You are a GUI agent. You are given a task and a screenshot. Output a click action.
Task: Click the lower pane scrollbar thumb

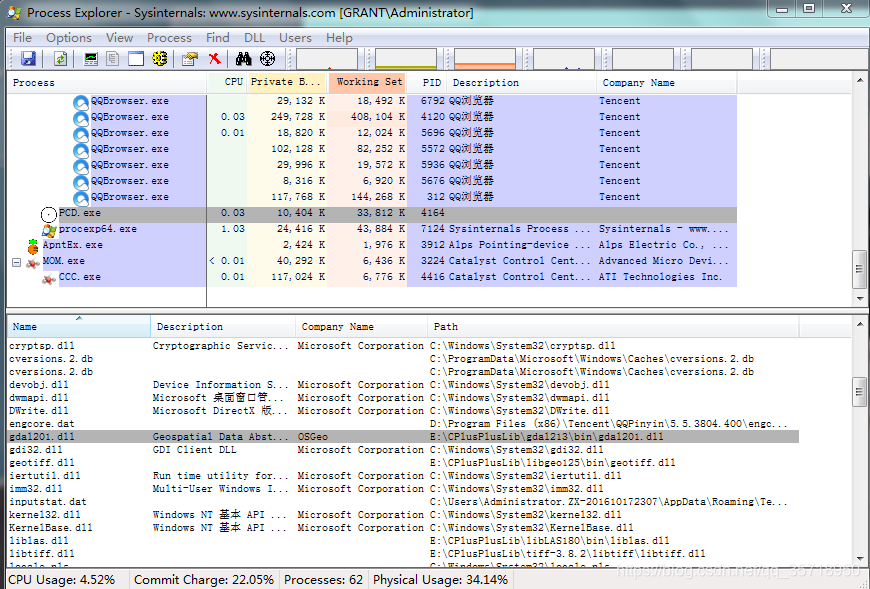[x=859, y=392]
